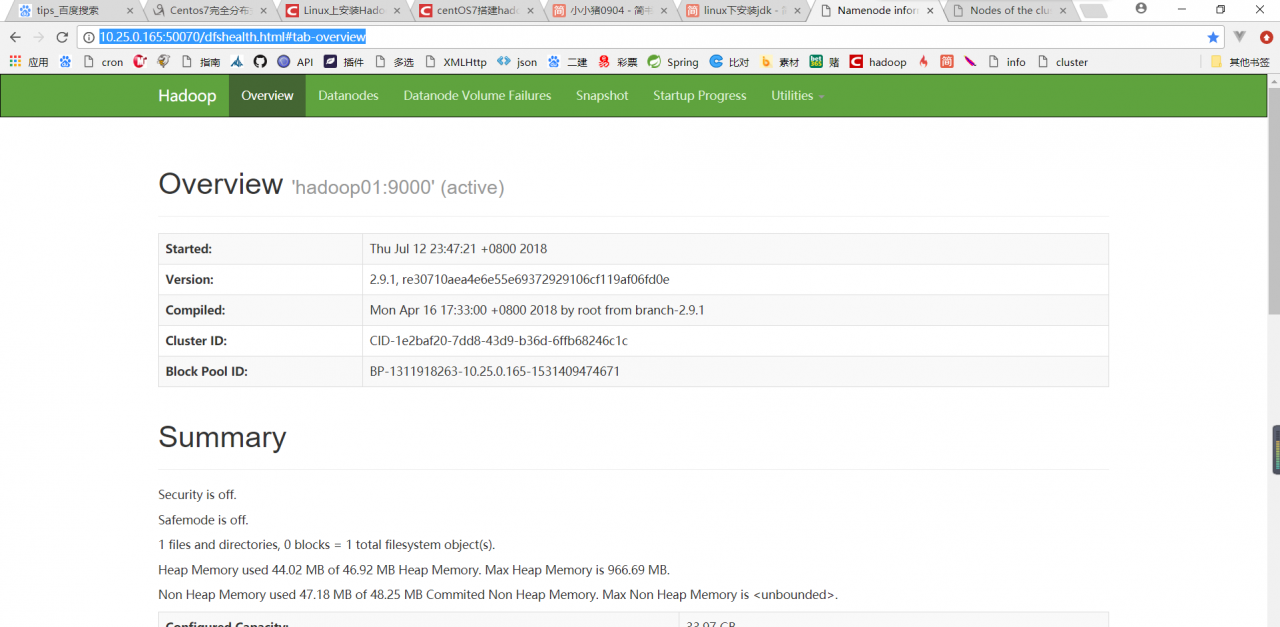This screenshot has width=1280, height=627.
Task: Open the 其他书签 bookmarks folder
Action: 1240,62
